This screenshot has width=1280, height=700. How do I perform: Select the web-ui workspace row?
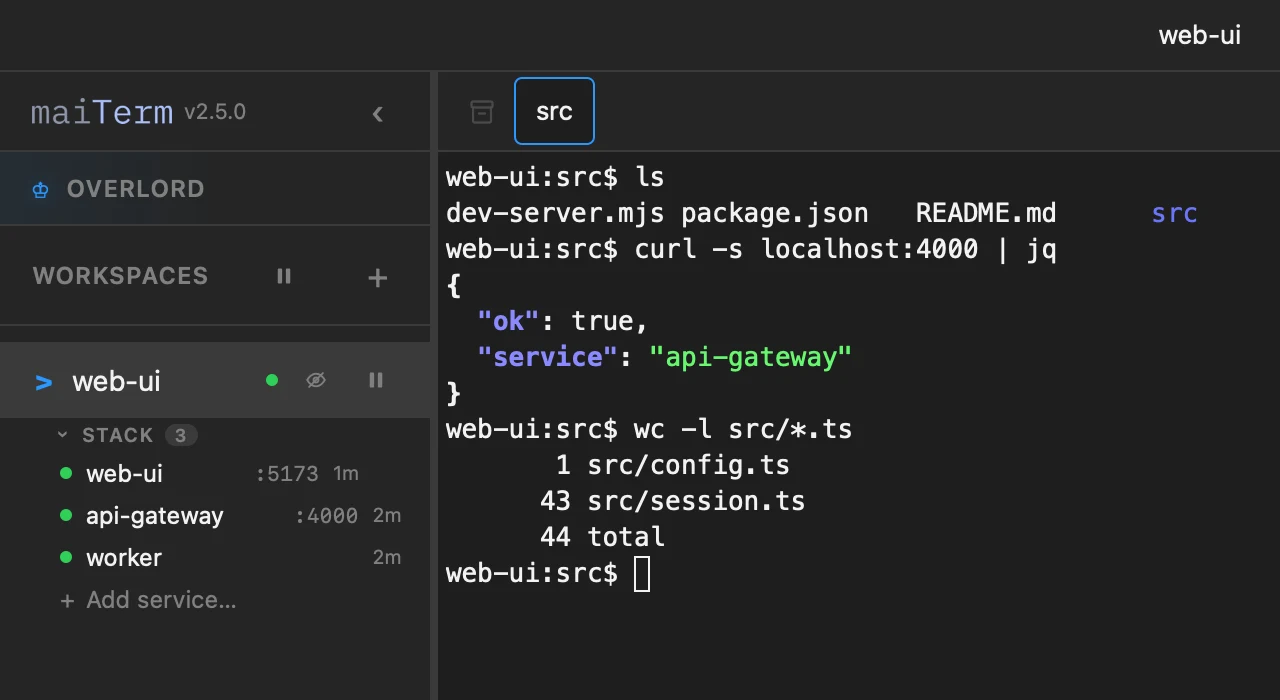(215, 380)
